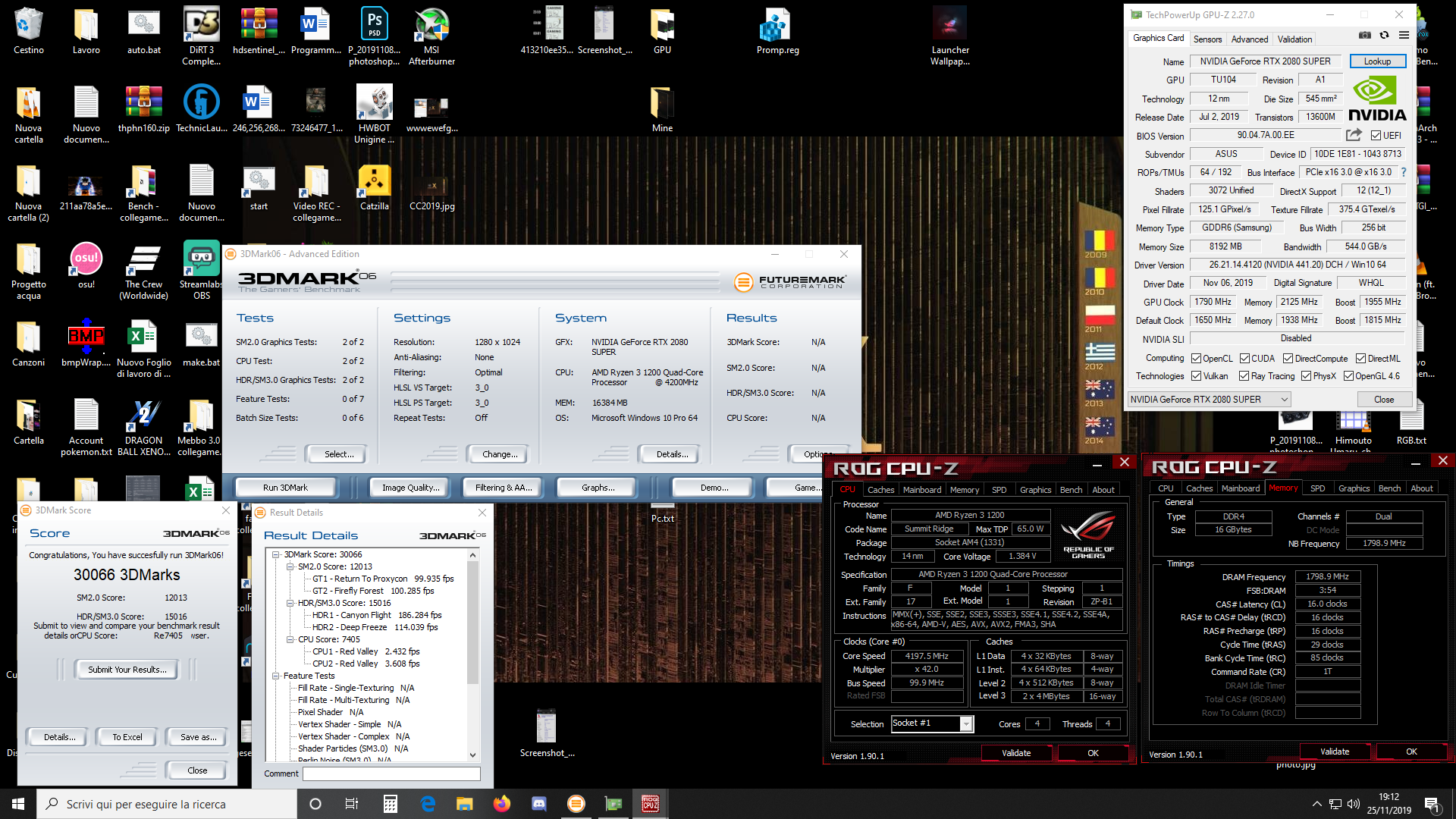Open the Catzilla desktop icon
Screen dimensions: 1456x819
[374, 188]
